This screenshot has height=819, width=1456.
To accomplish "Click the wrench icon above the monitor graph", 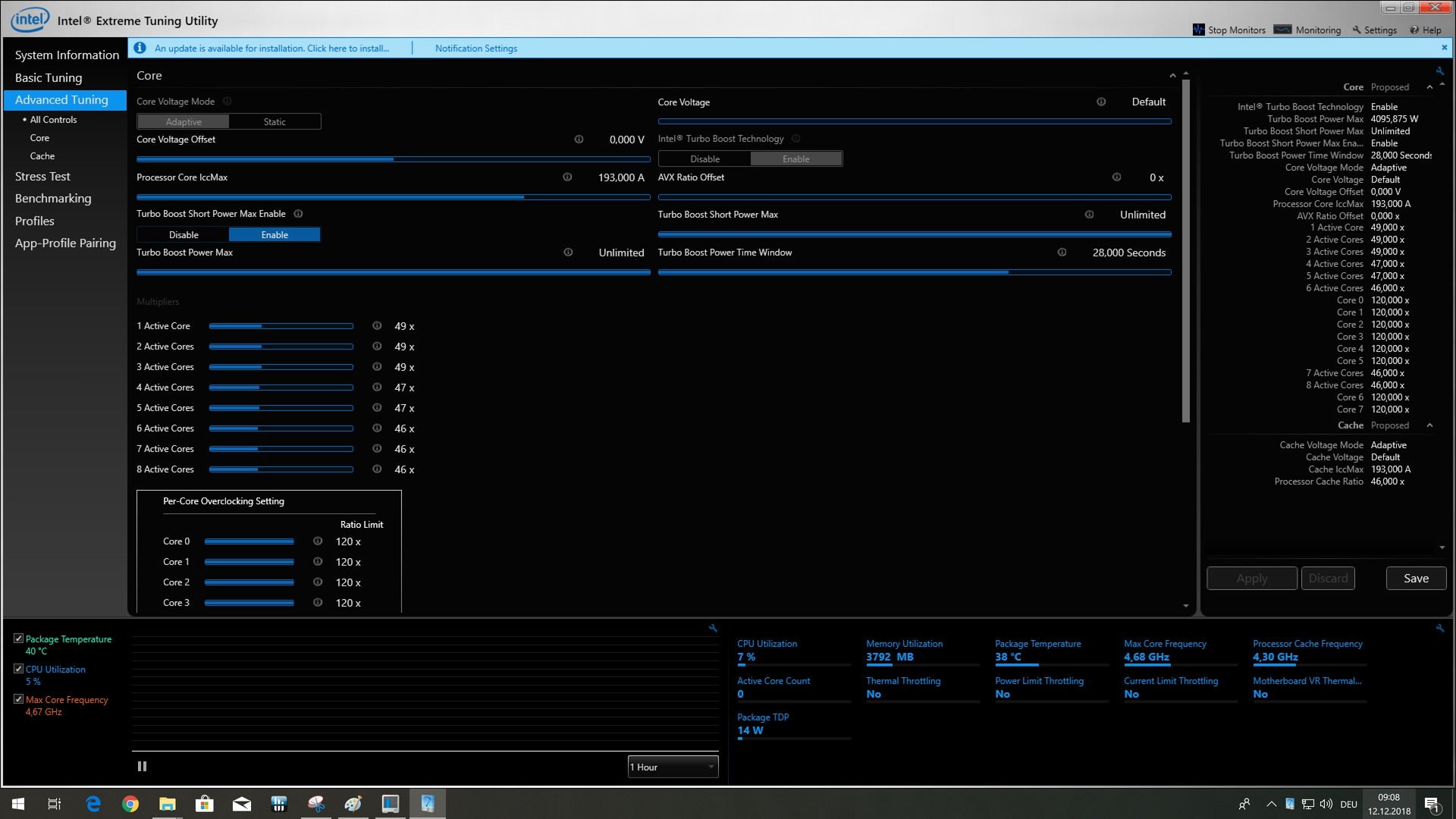I will coord(713,628).
